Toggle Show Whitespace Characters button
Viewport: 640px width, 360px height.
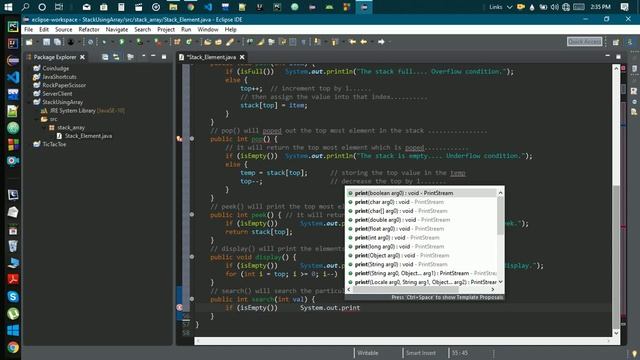304,42
